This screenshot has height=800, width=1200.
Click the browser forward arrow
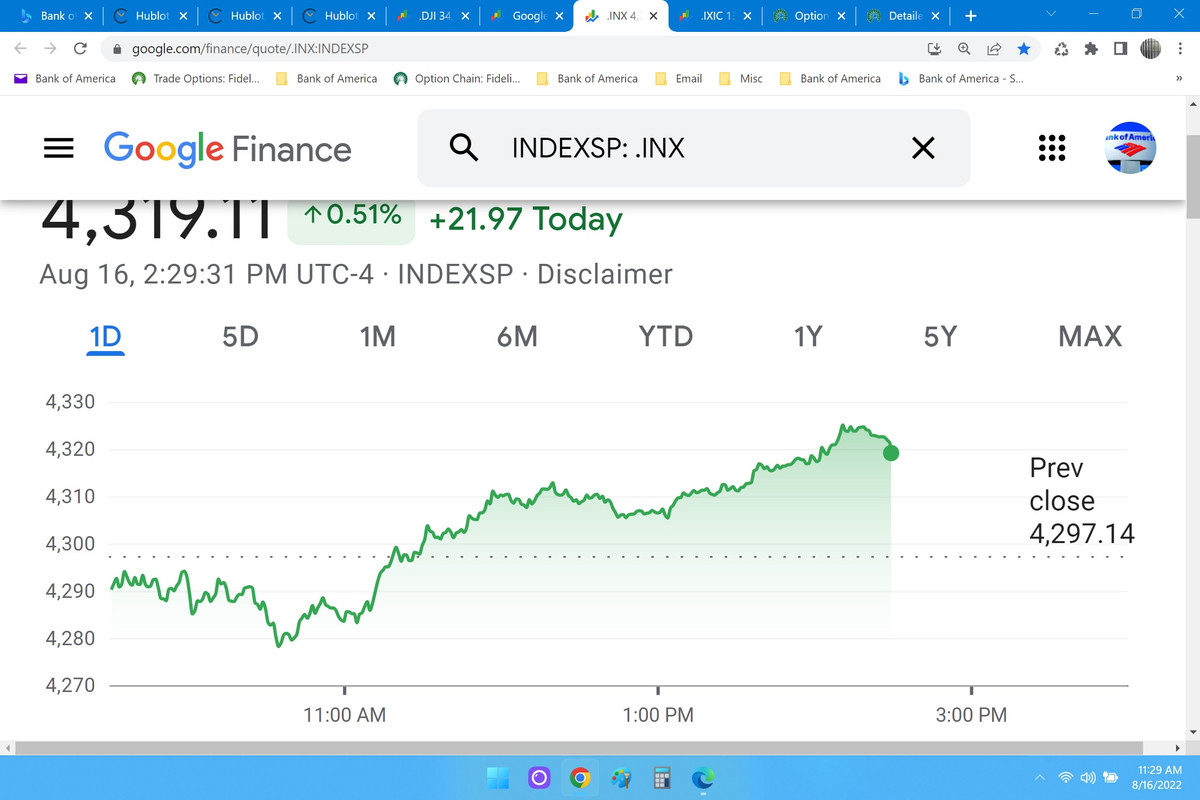50,48
